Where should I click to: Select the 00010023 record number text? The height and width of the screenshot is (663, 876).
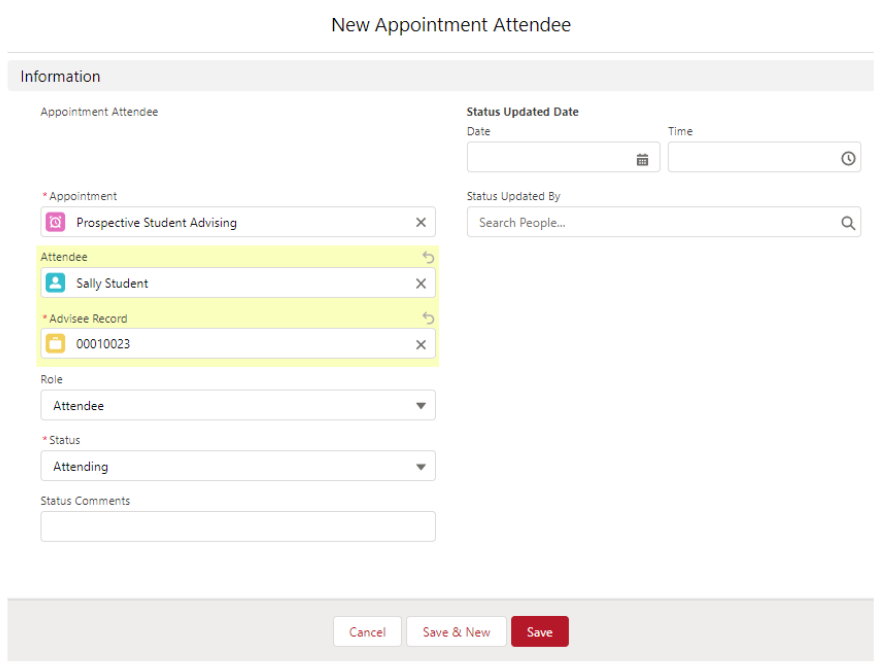[103, 344]
